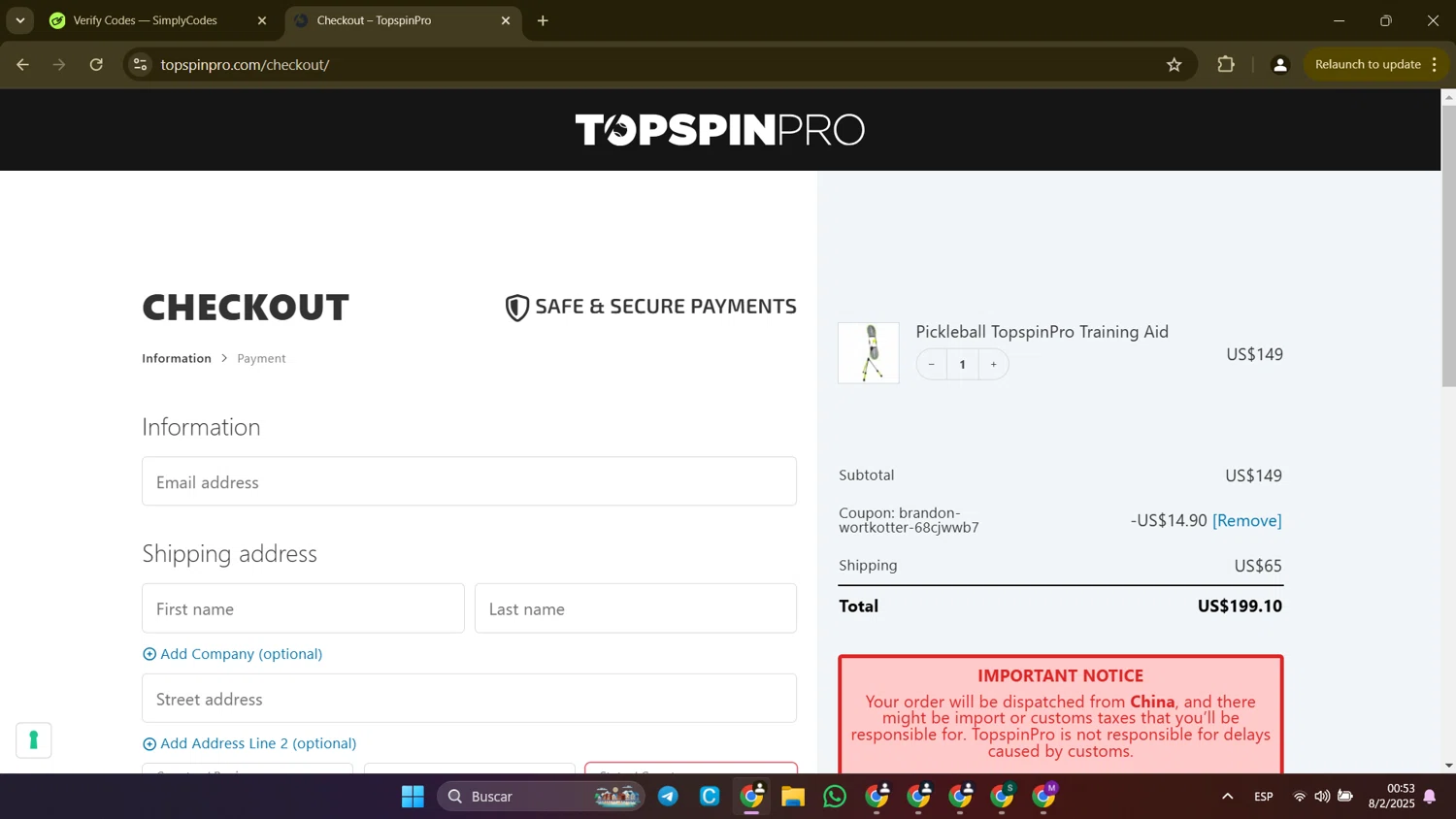Open Telegram from the taskbar

tap(668, 797)
